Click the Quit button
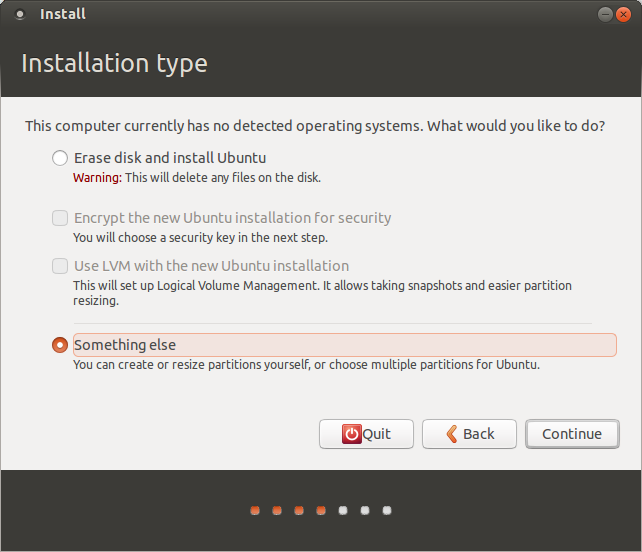The width and height of the screenshot is (642, 552). point(366,434)
